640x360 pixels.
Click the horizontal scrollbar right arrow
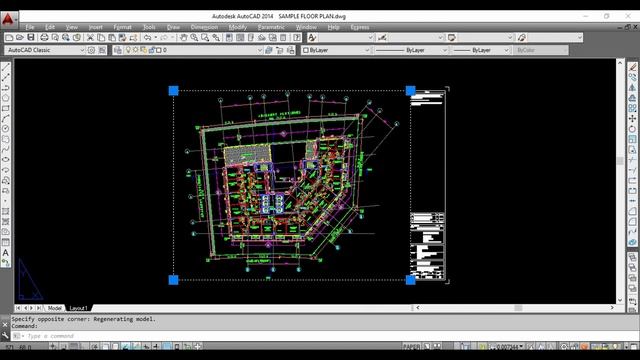click(x=612, y=308)
